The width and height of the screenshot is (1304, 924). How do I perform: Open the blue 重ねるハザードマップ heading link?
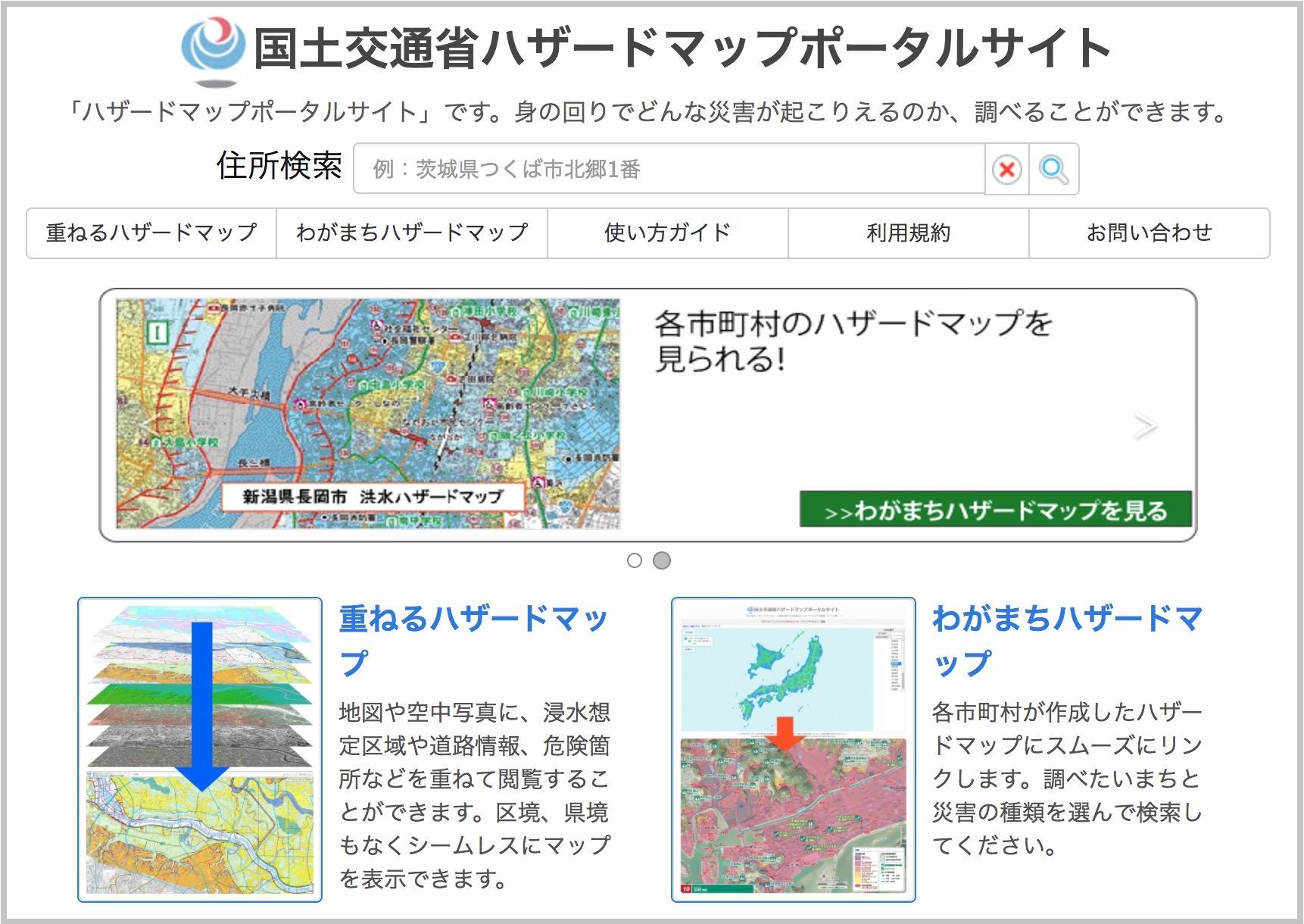coord(474,641)
